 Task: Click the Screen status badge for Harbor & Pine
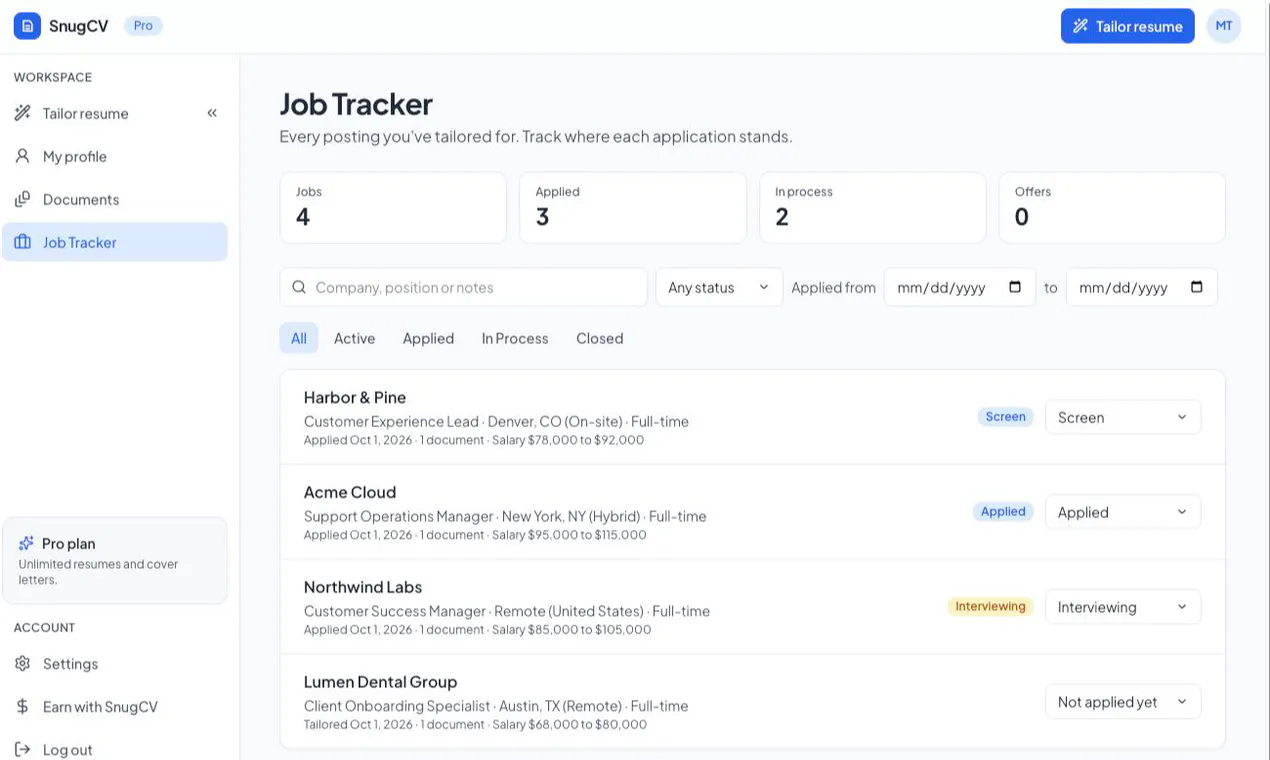(1005, 417)
